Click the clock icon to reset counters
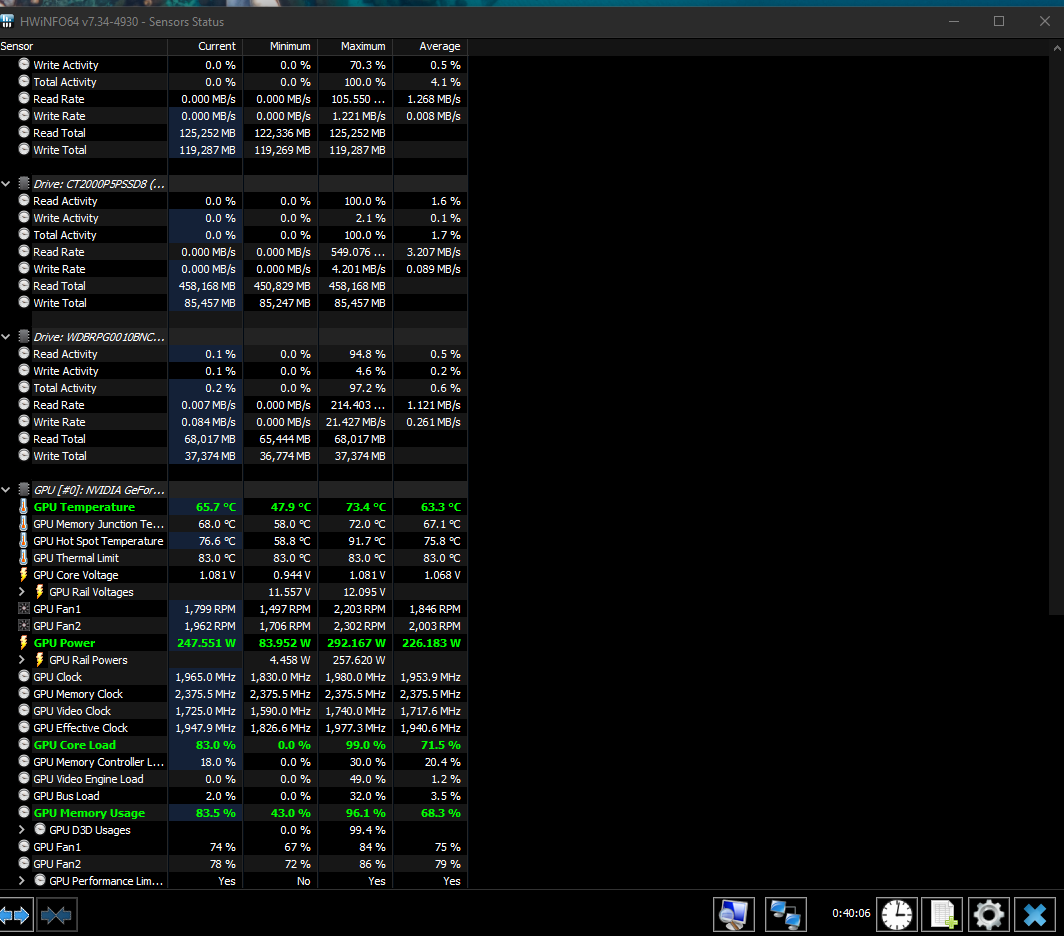The height and width of the screenshot is (936, 1064). pyautogui.click(x=896, y=914)
